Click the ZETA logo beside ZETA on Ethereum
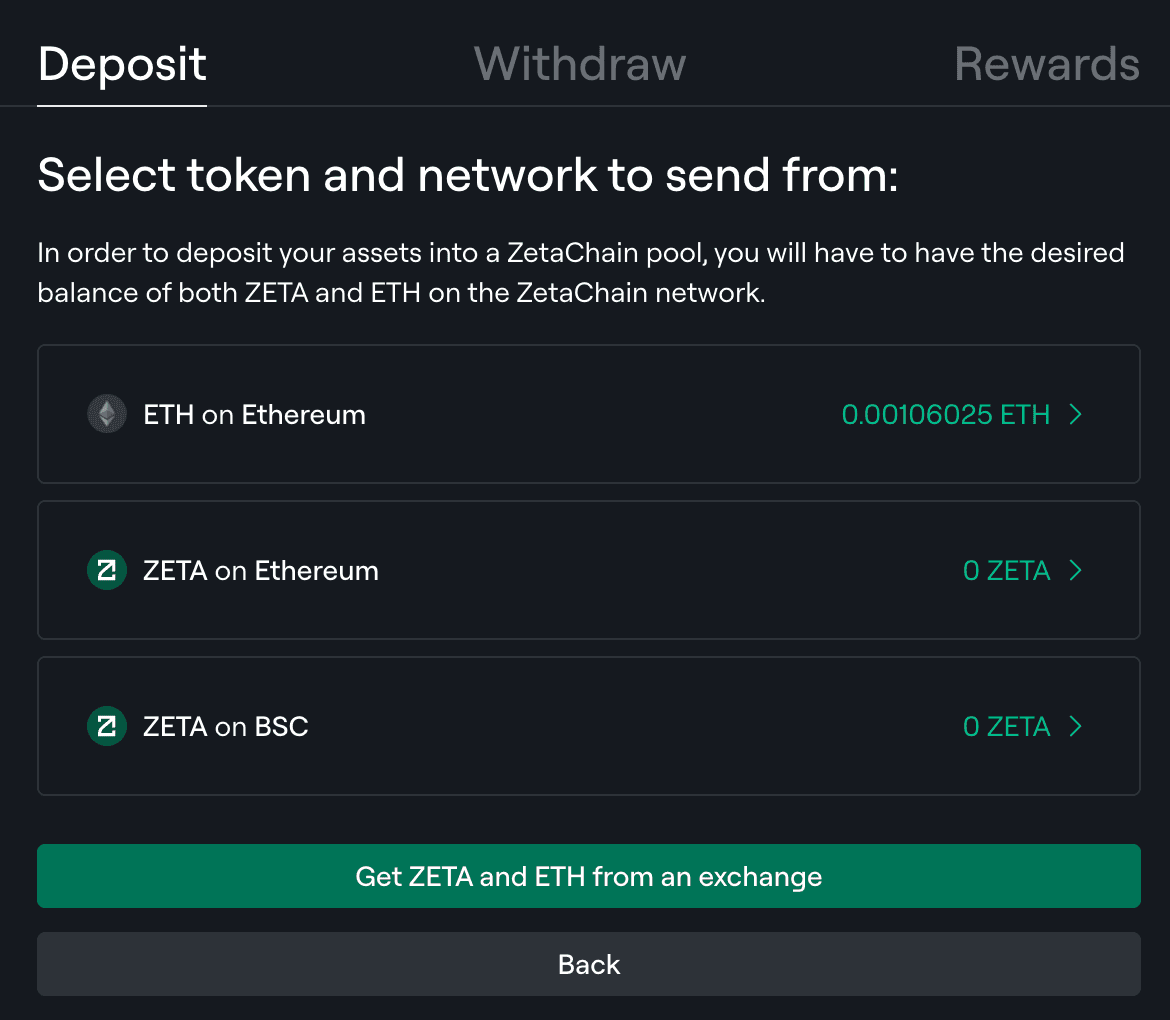 tap(107, 571)
